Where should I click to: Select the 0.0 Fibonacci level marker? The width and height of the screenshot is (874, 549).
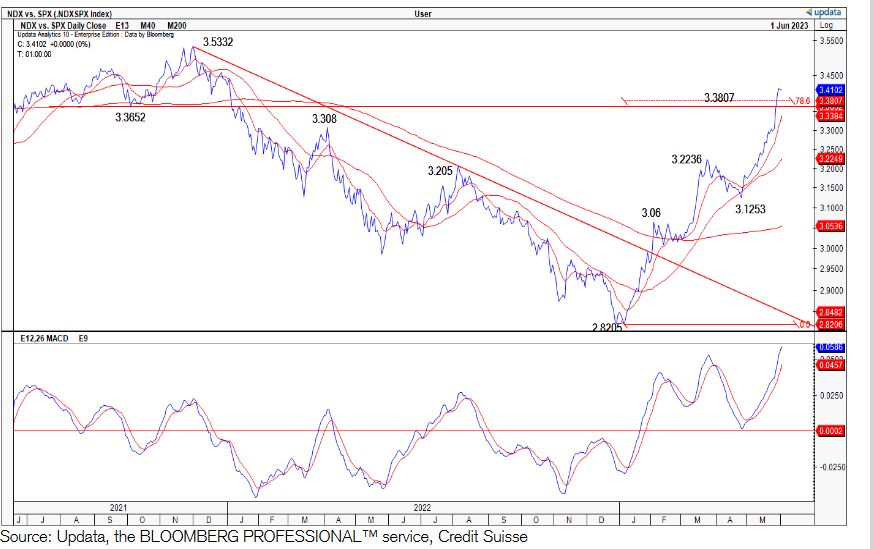(x=803, y=324)
